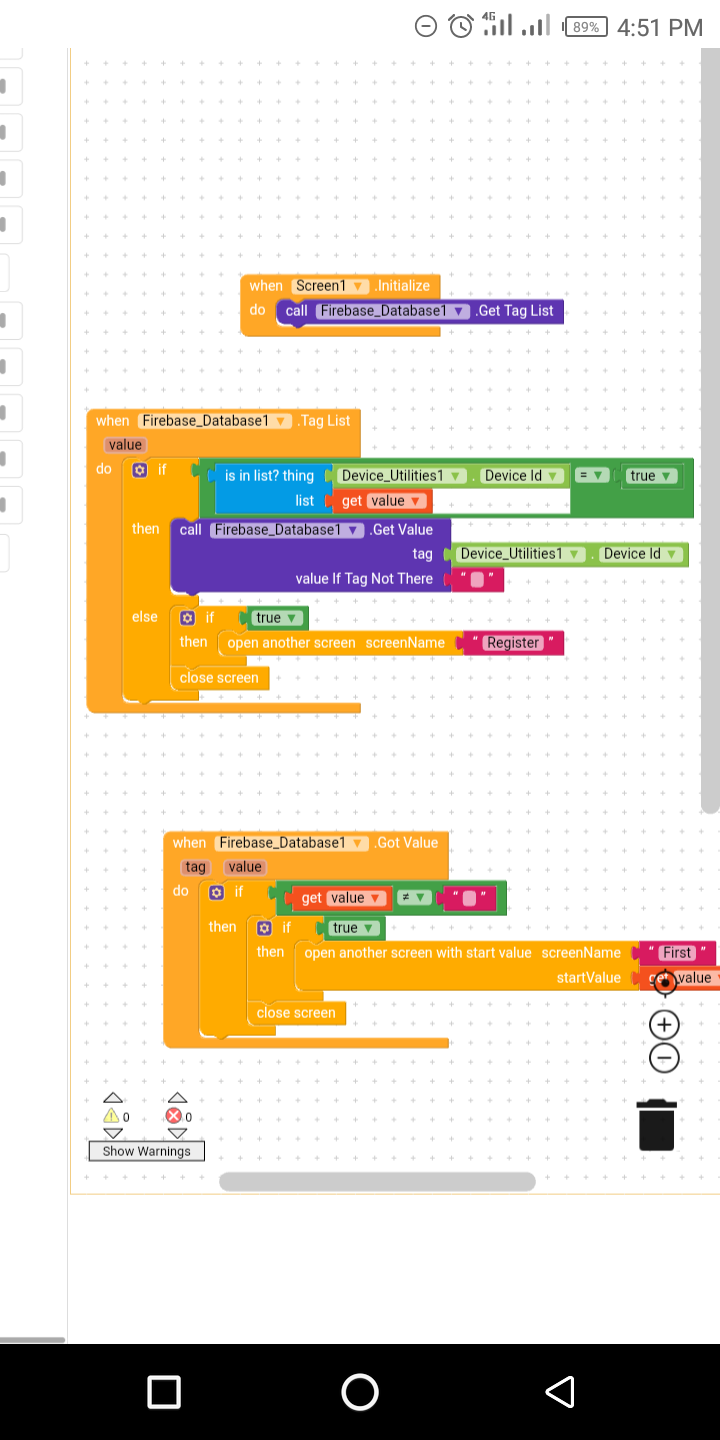The image size is (720, 1440).
Task: Click the red error counter icon
Action: pyautogui.click(x=175, y=1116)
